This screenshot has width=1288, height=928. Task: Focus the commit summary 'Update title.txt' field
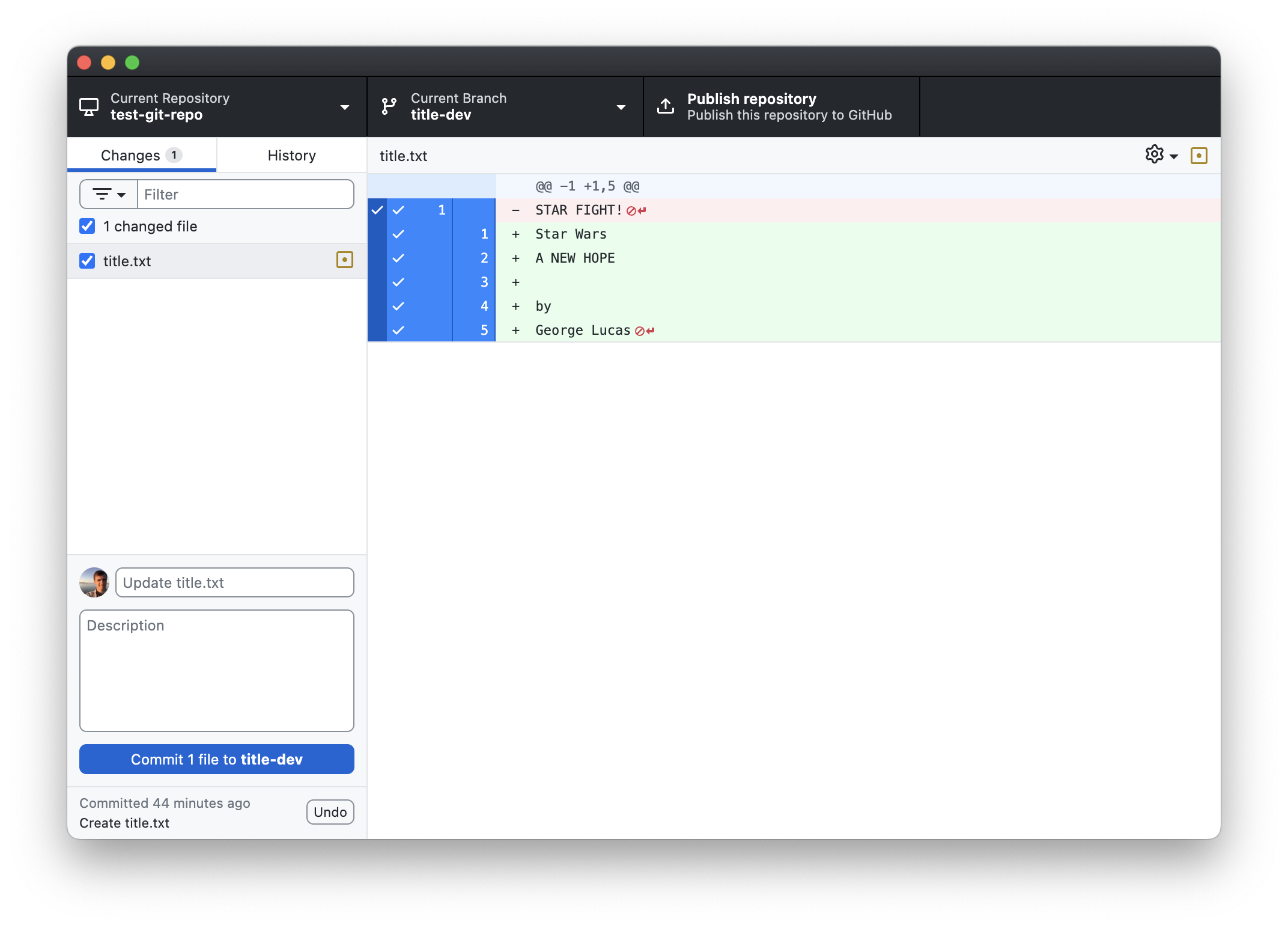click(x=235, y=582)
